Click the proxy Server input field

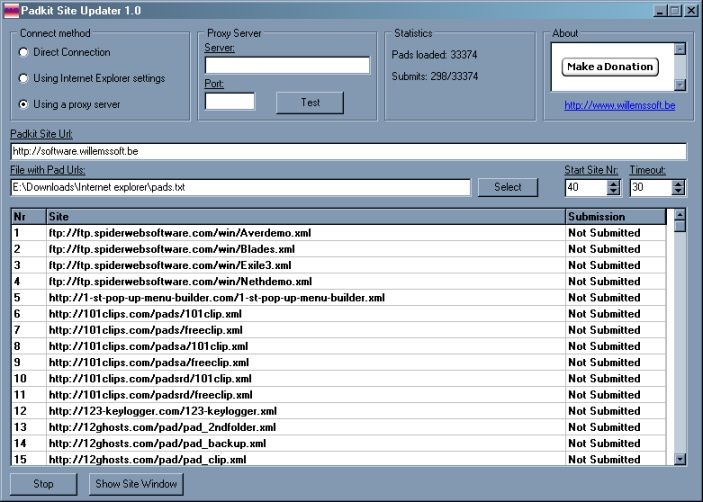pos(287,65)
